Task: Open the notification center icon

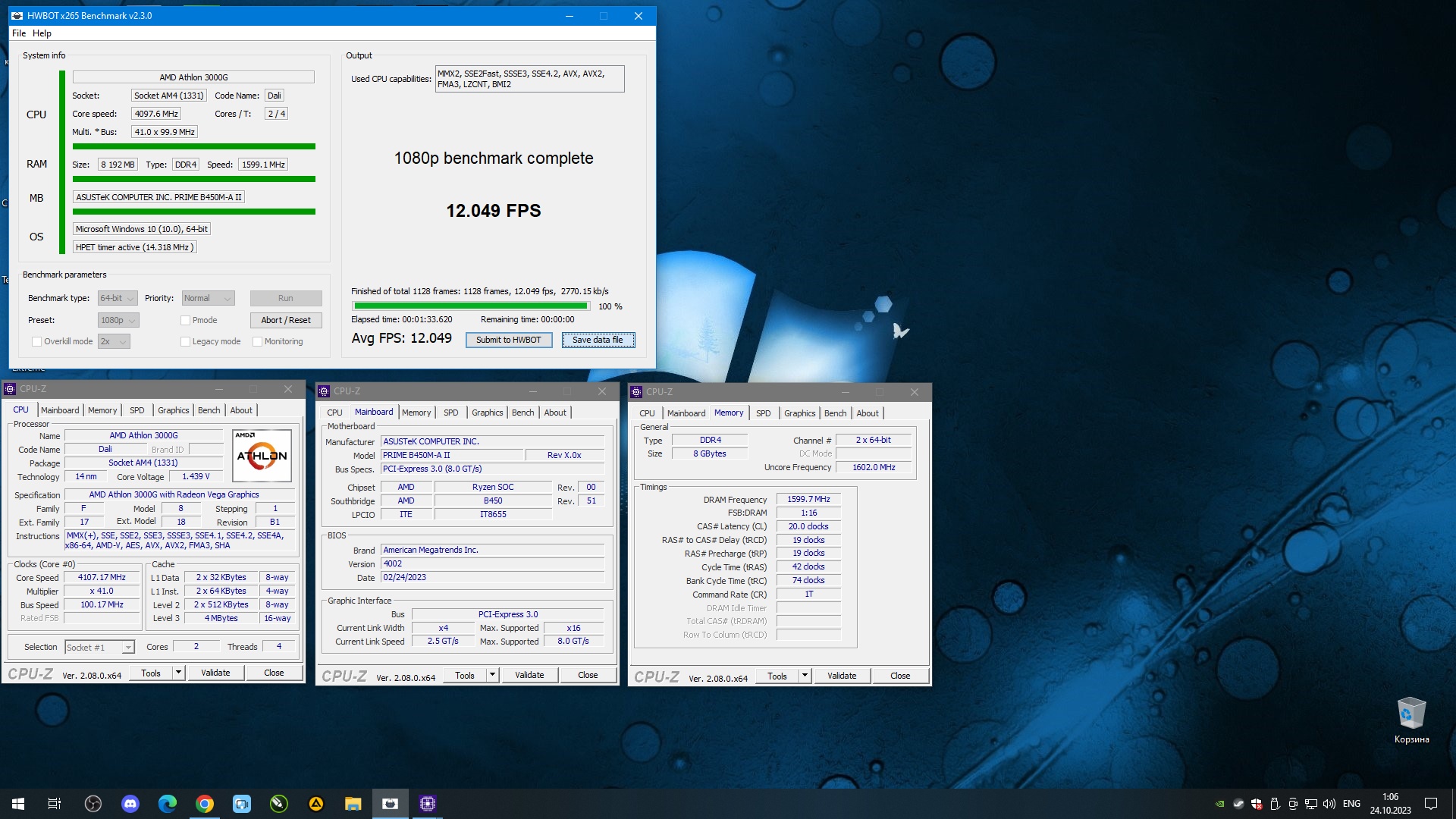Action: pos(1431,804)
